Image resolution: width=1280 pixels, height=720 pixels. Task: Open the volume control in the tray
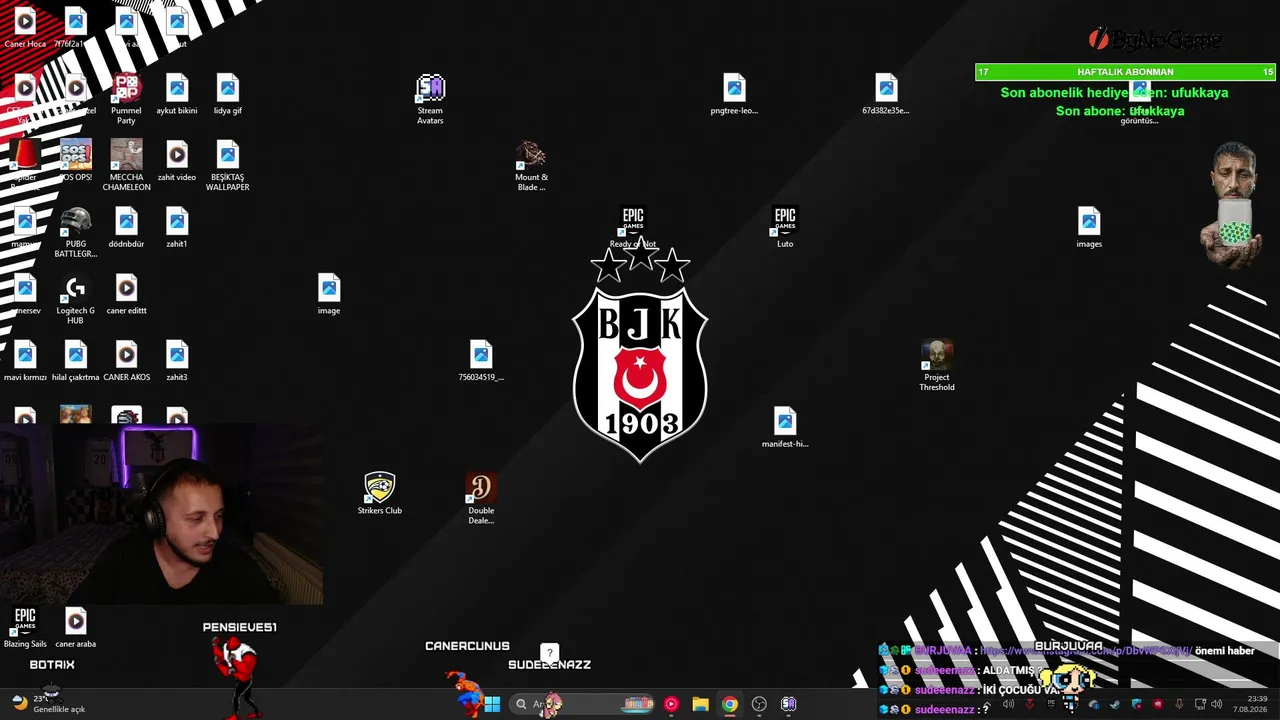(1217, 704)
